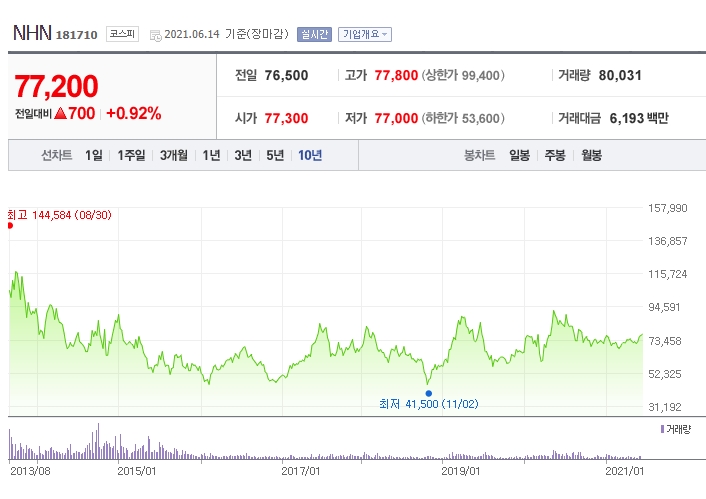The image size is (706, 499).
Task: Click the 최고 144,584 (08/30) label
Action: (x=59, y=215)
